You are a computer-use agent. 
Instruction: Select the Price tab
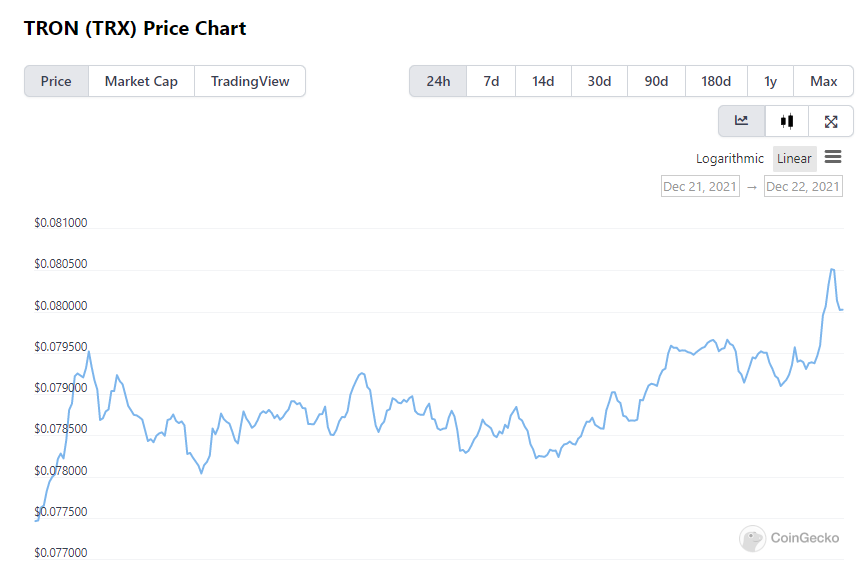click(x=56, y=81)
